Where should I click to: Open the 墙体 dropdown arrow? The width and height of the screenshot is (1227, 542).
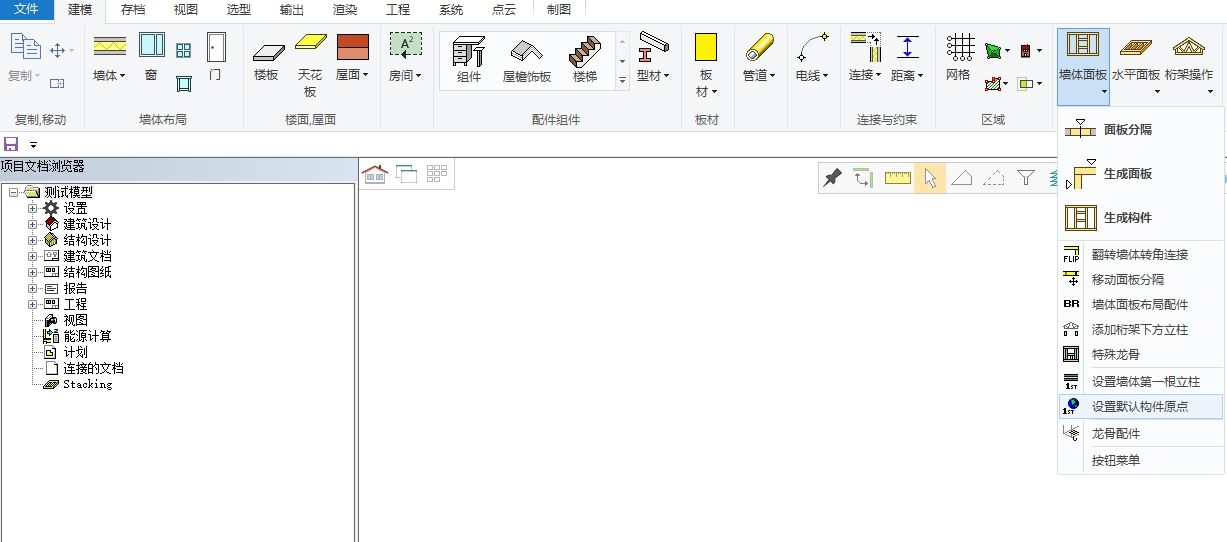122,75
